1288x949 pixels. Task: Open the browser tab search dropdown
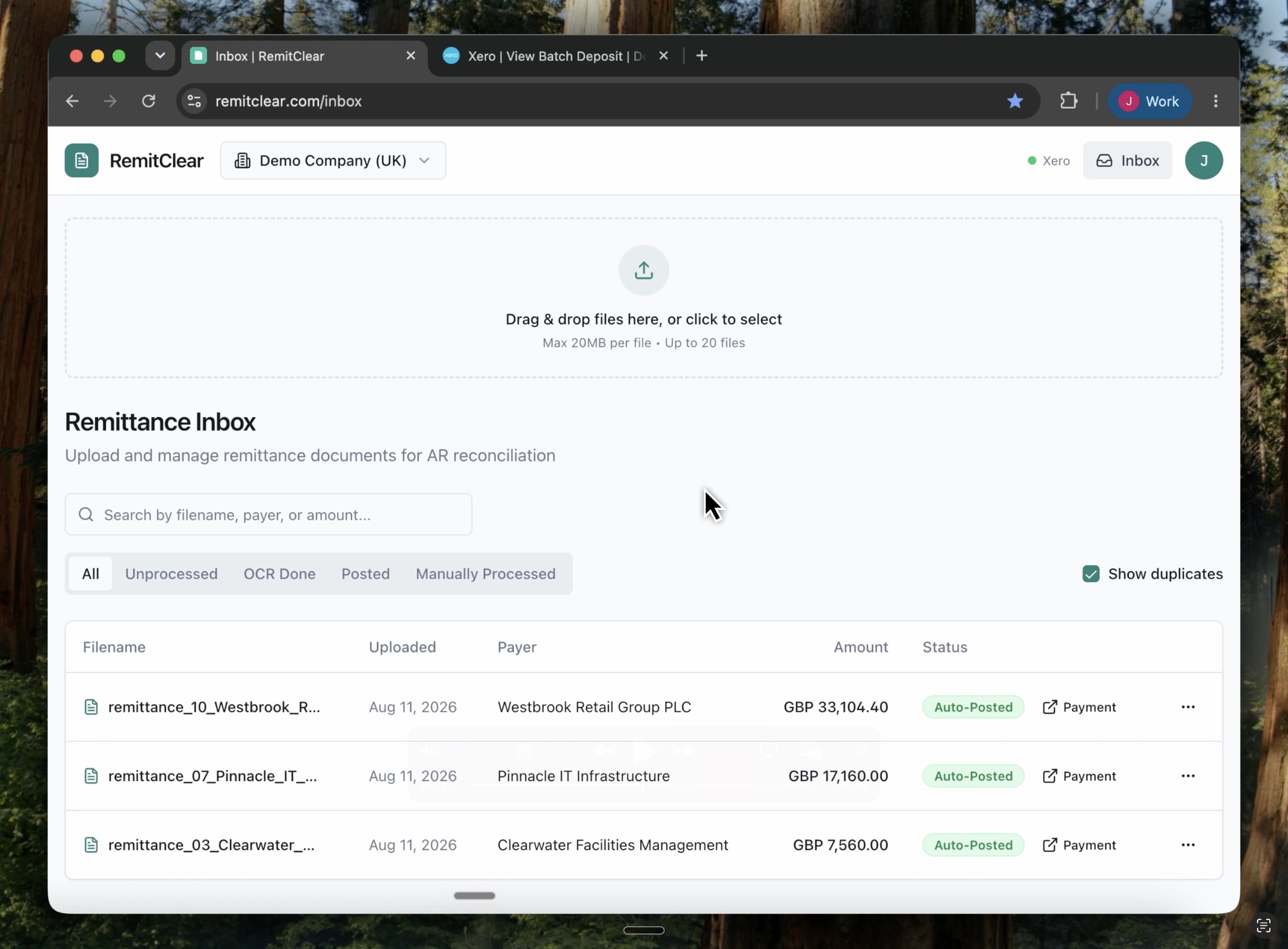pyautogui.click(x=160, y=56)
